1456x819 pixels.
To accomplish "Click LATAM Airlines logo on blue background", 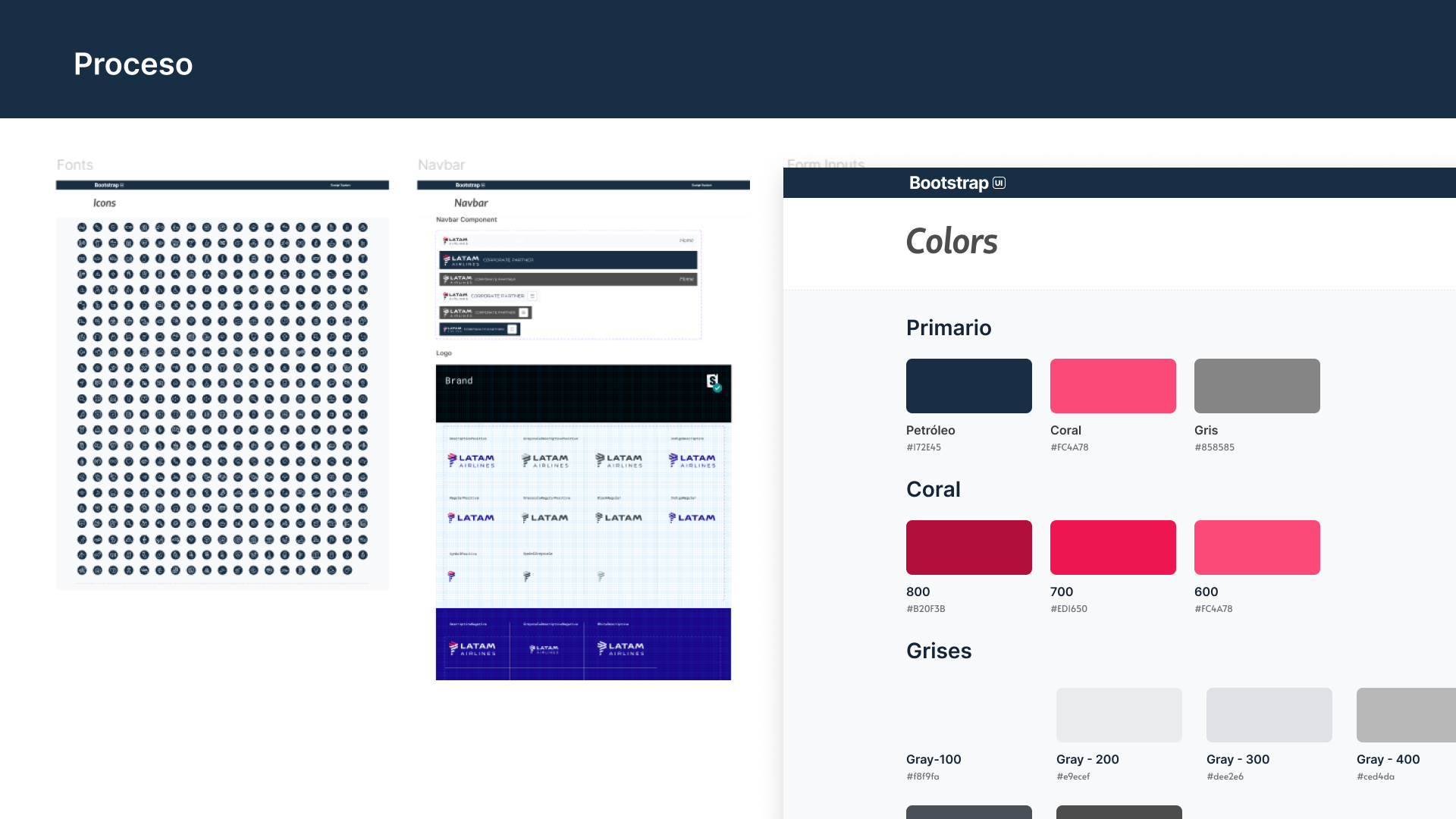I will tap(472, 648).
